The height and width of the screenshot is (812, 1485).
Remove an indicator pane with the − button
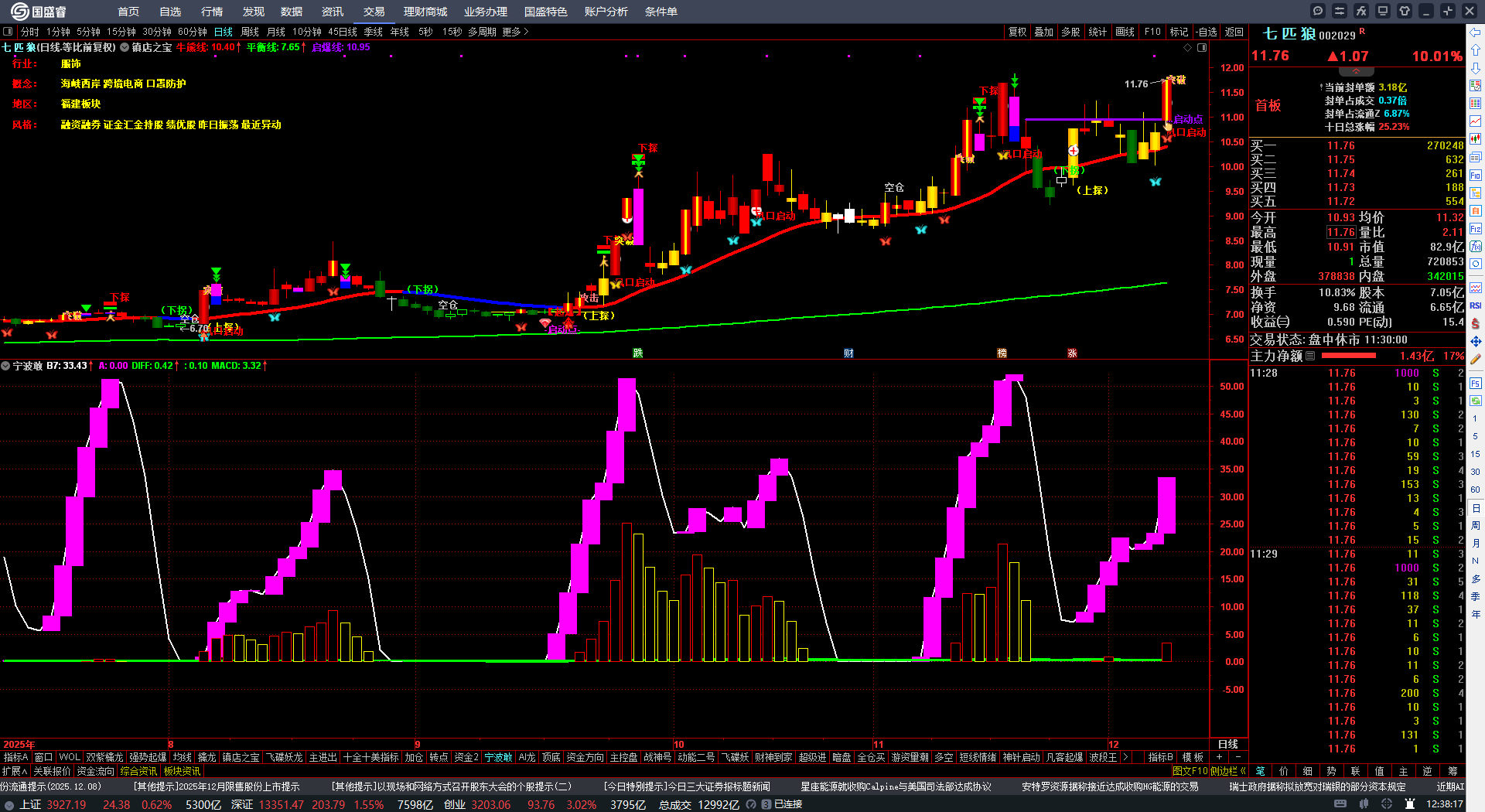point(1237,757)
